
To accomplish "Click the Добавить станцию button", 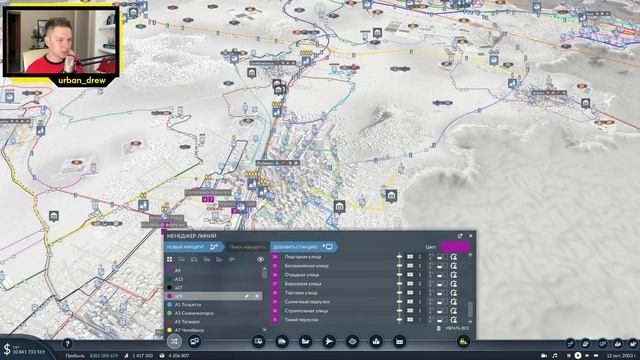I will tap(303, 247).
